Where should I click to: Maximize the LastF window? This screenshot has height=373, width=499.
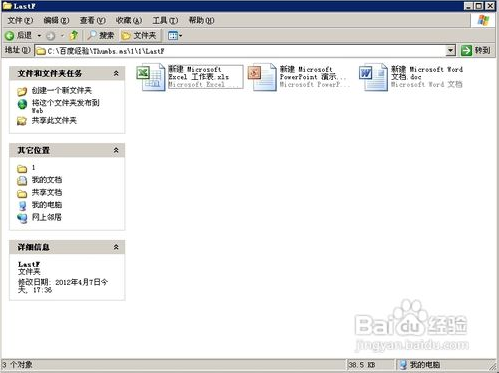tap(479, 6)
